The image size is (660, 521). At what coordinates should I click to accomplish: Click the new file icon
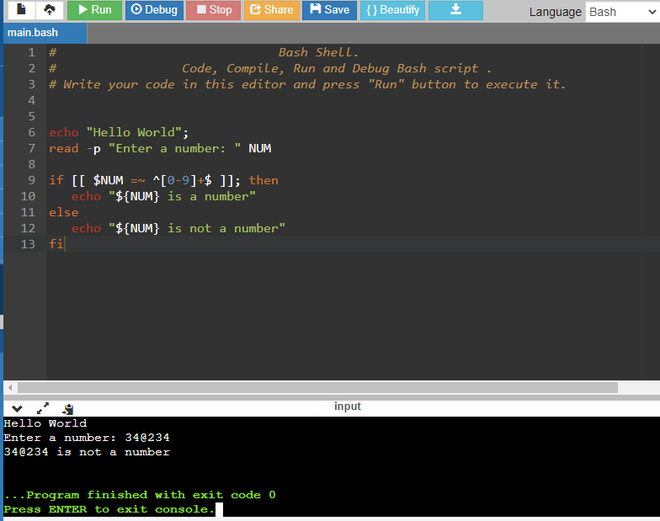21,10
